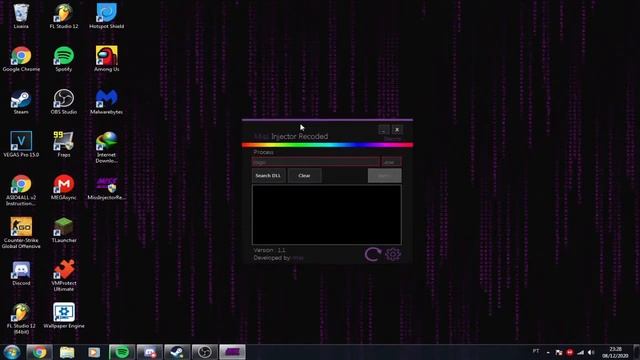Click the injector's purple refresh arrow icon

[x=373, y=254]
